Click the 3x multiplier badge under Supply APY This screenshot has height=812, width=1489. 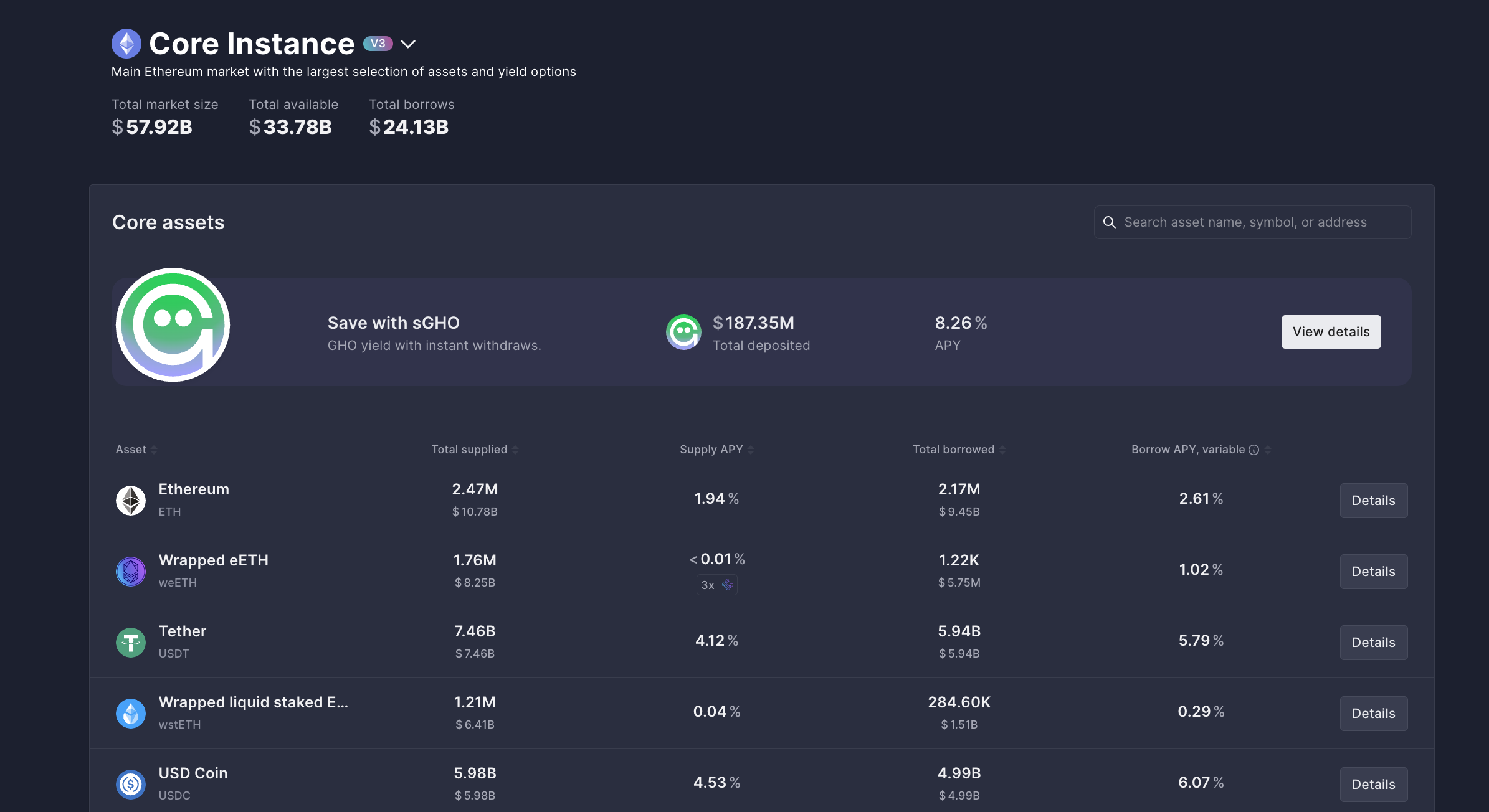716,585
